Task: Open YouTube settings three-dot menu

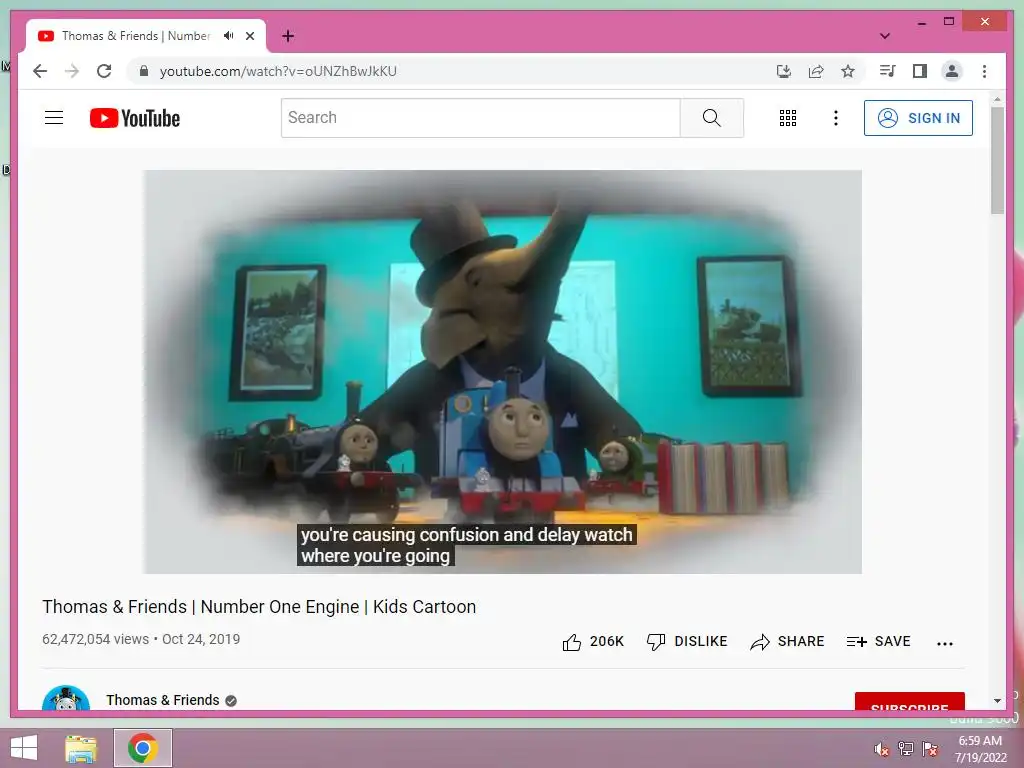Action: (835, 118)
